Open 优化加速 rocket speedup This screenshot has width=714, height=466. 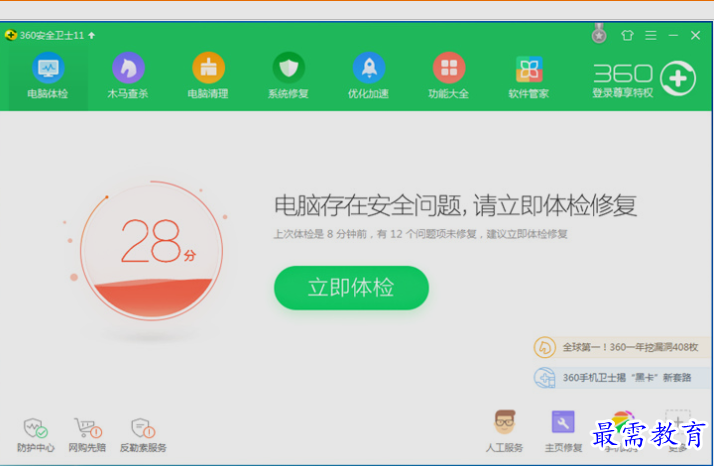click(368, 77)
